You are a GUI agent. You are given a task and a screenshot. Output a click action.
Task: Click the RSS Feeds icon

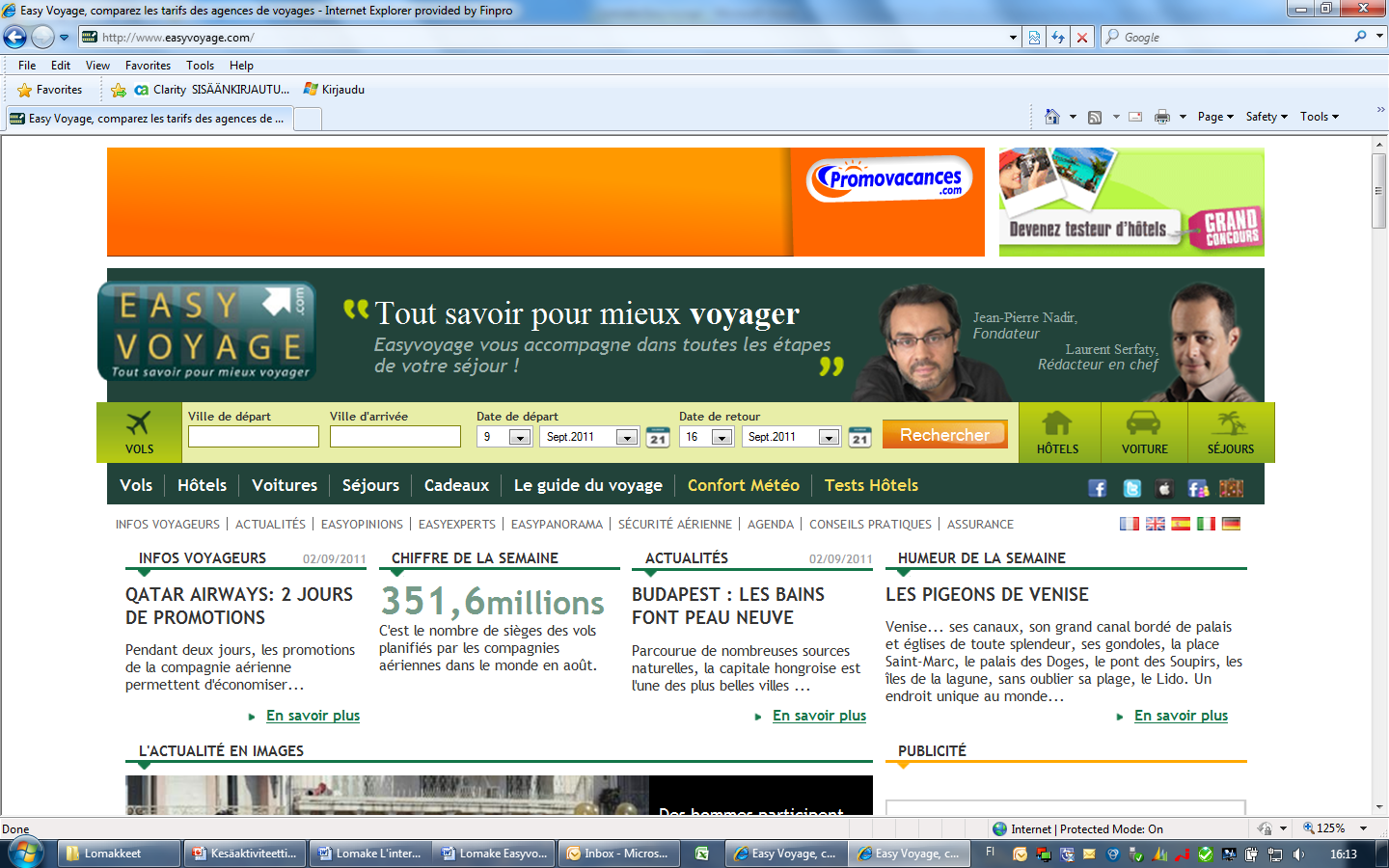pos(1095,117)
